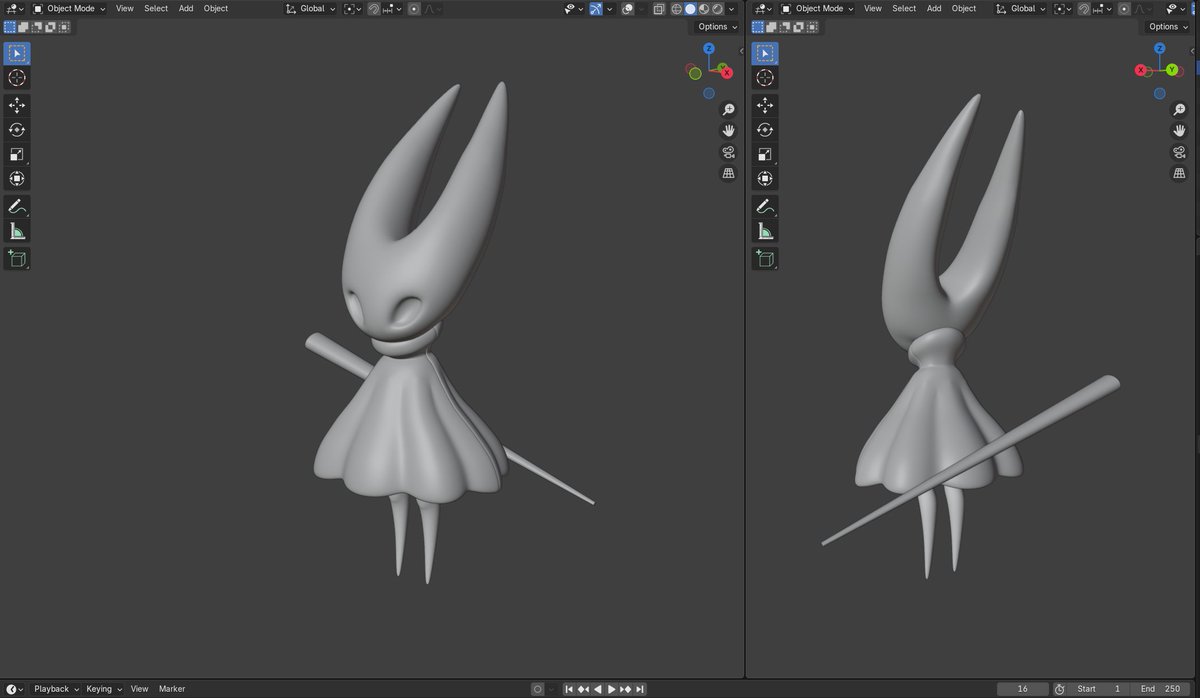This screenshot has width=1200, height=698.
Task: Switch to solid shading in left viewport
Action: tap(690, 8)
